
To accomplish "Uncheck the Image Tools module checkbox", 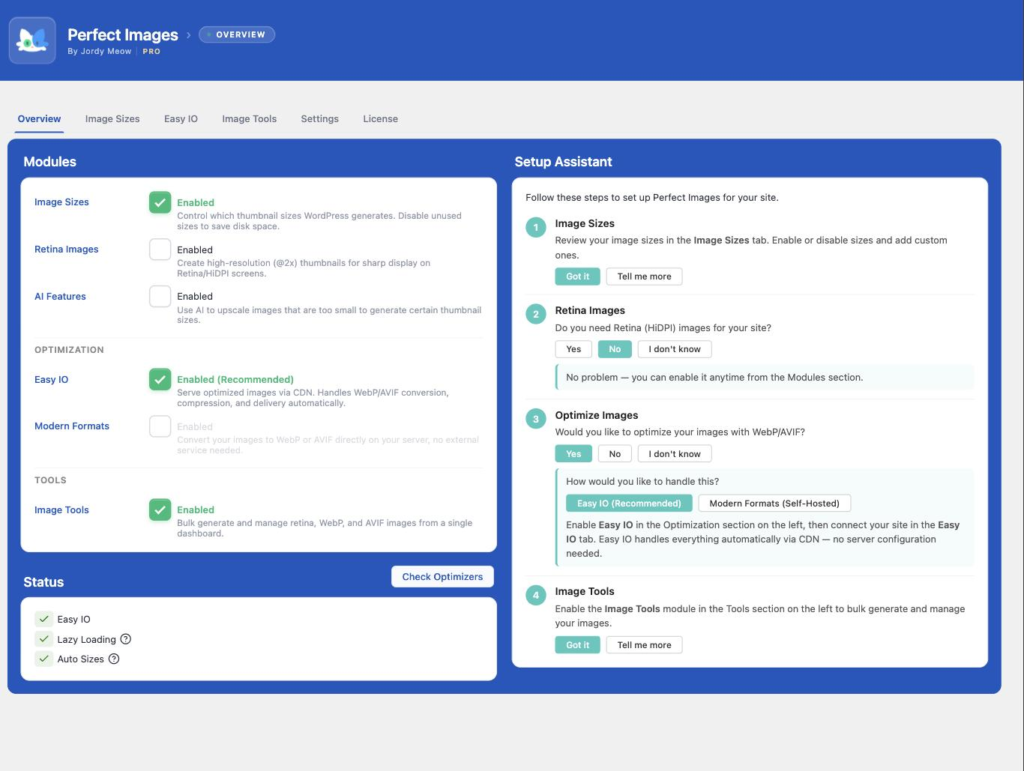I will tap(160, 509).
